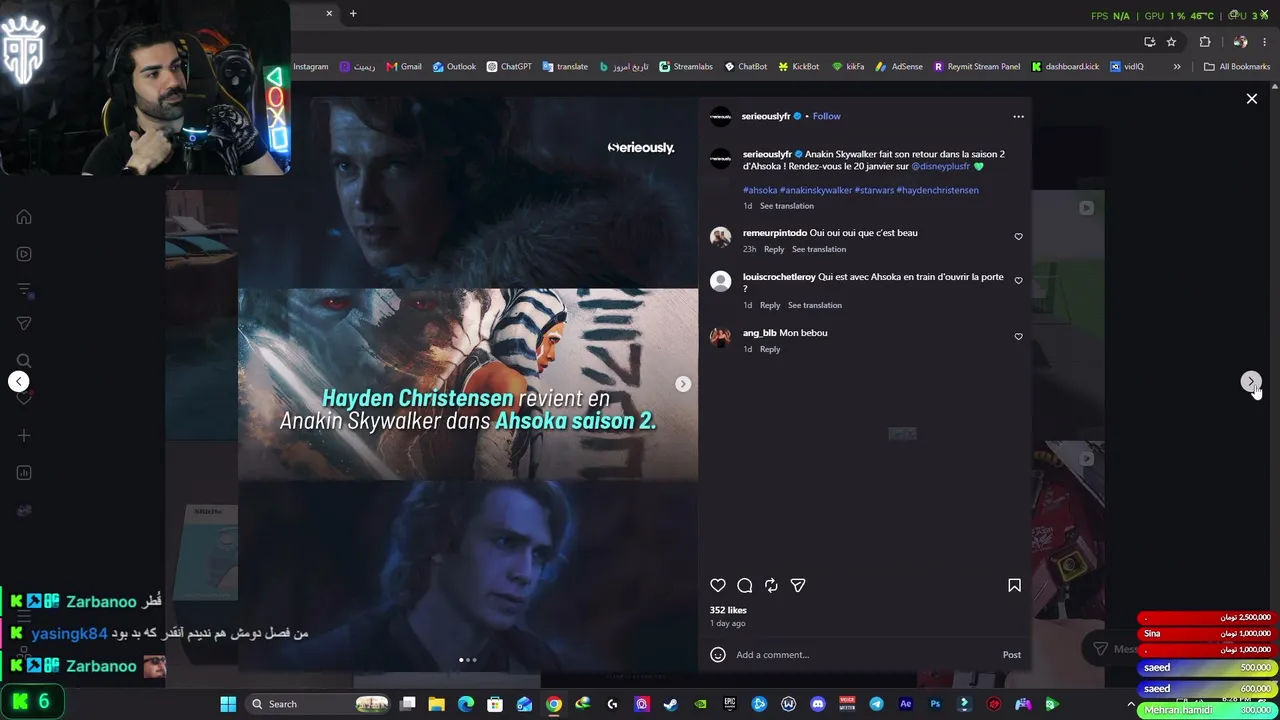Viewport: 1280px width, 720px height.
Task: Reply to remeurpintodo's comment
Action: coord(774,249)
